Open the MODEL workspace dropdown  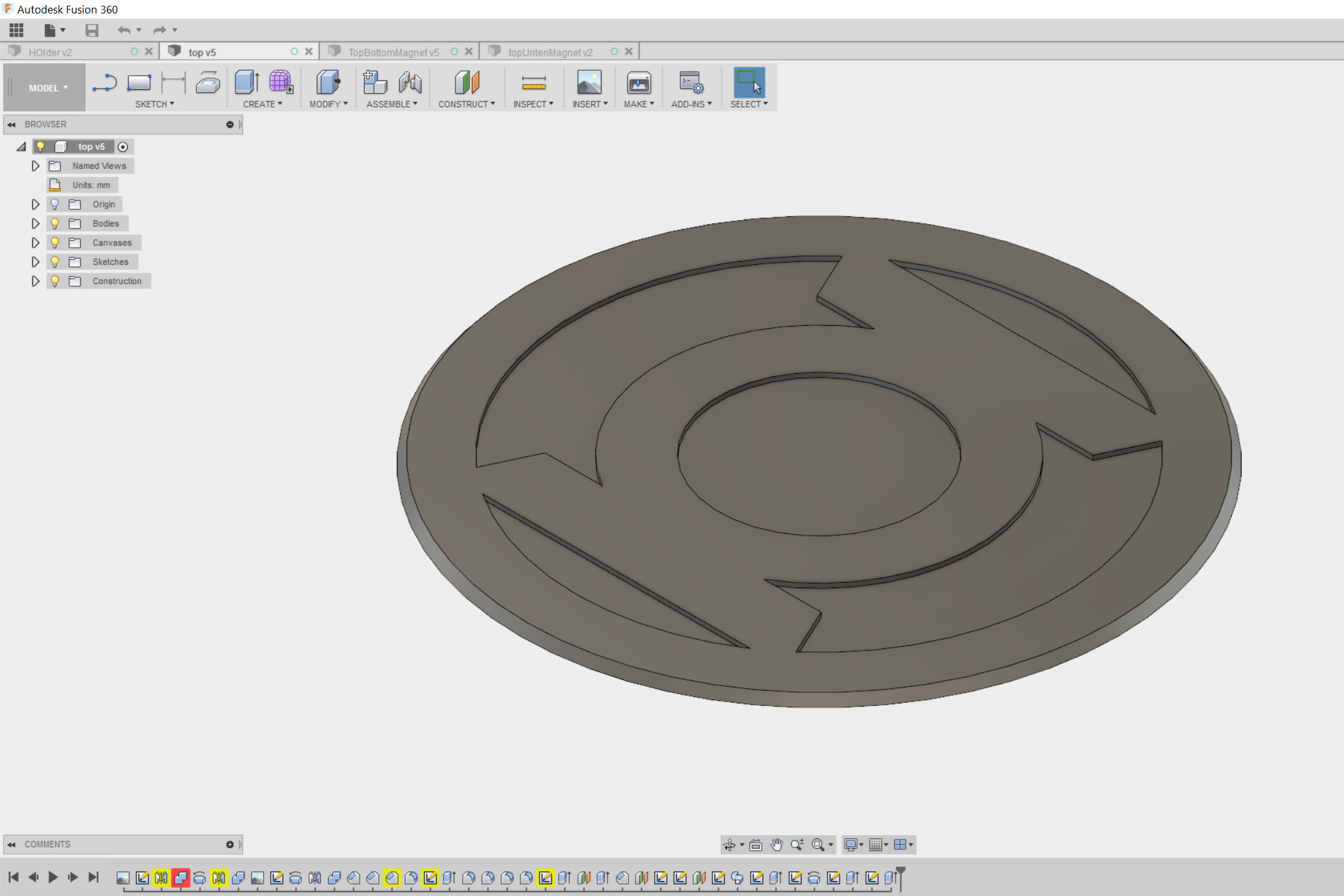(47, 88)
